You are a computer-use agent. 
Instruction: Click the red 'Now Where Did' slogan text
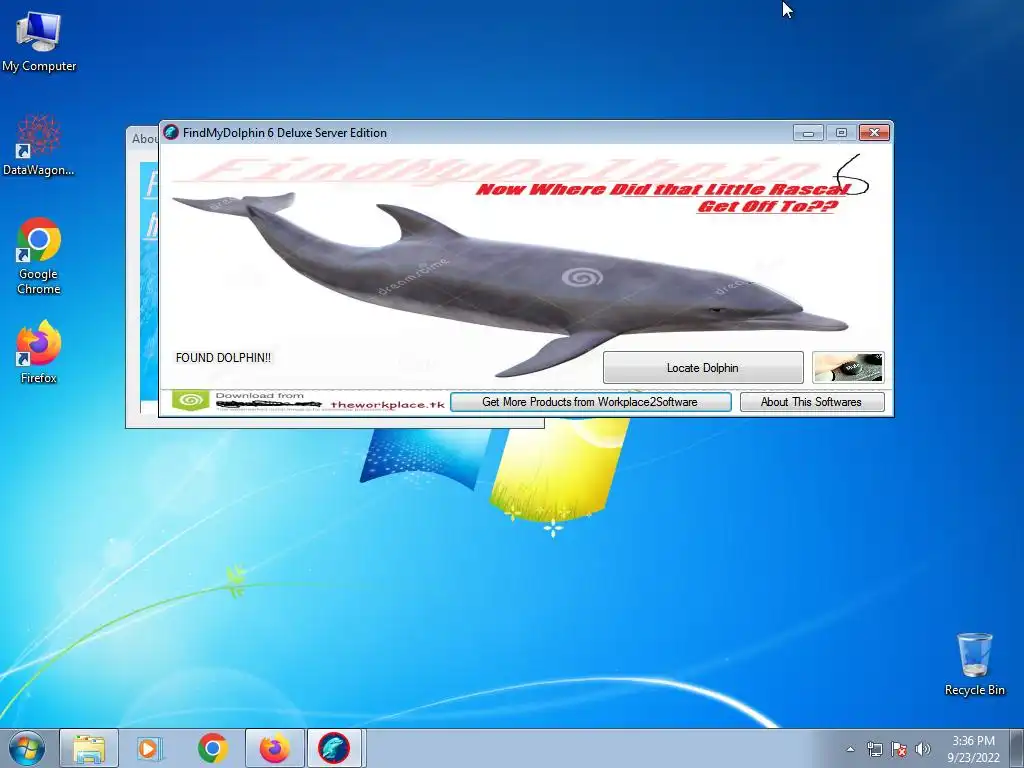pyautogui.click(x=663, y=198)
